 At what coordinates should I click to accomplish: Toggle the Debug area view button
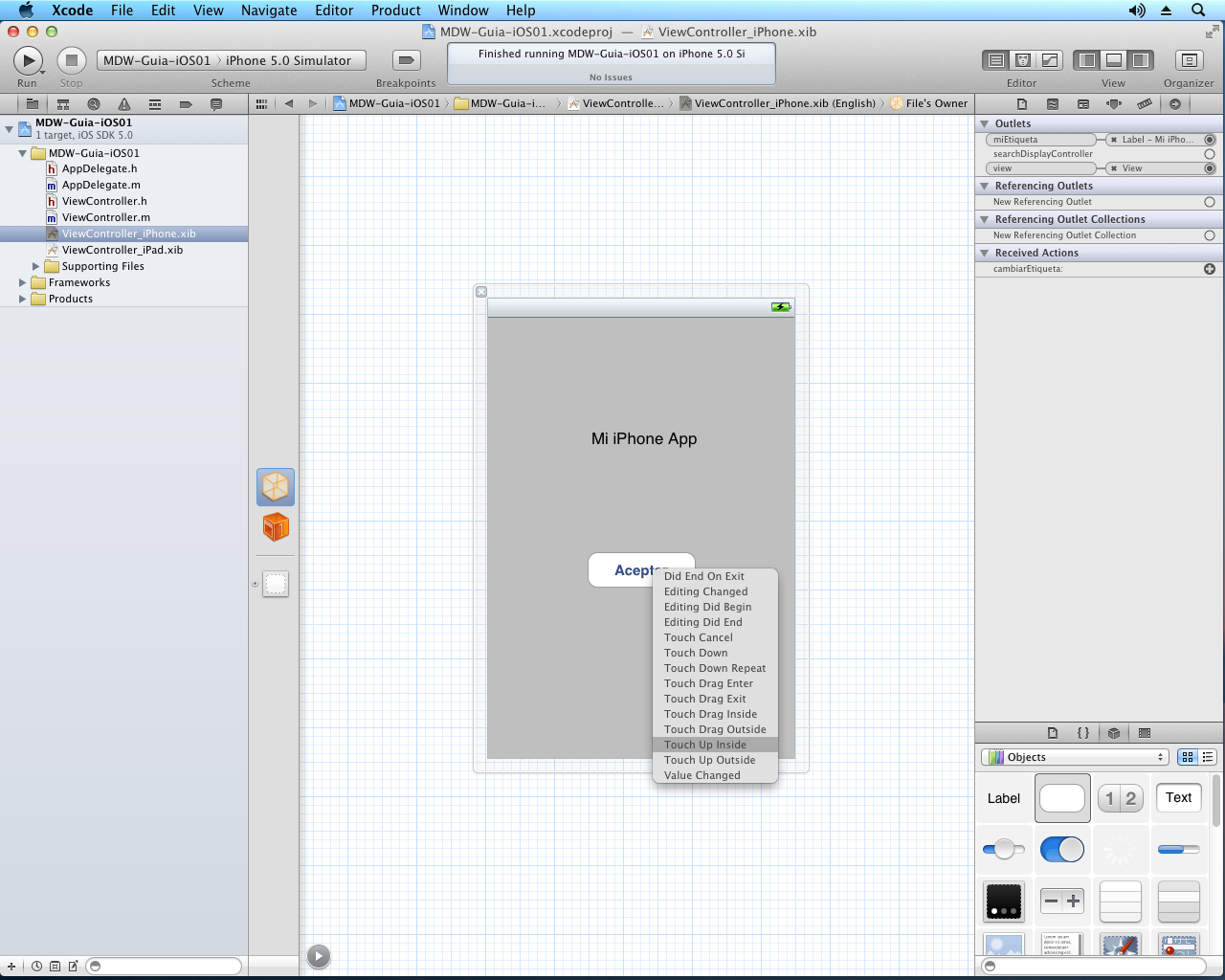coord(1114,60)
